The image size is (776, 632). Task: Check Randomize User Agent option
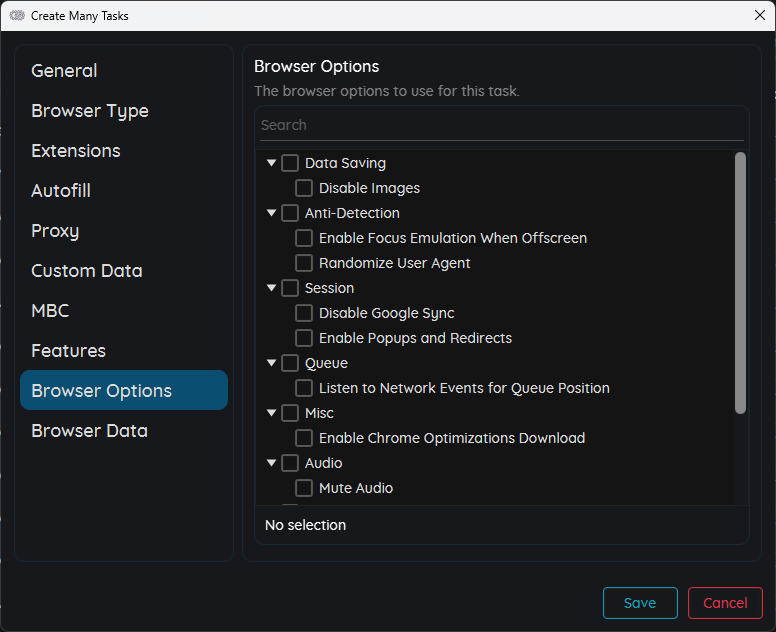point(304,263)
